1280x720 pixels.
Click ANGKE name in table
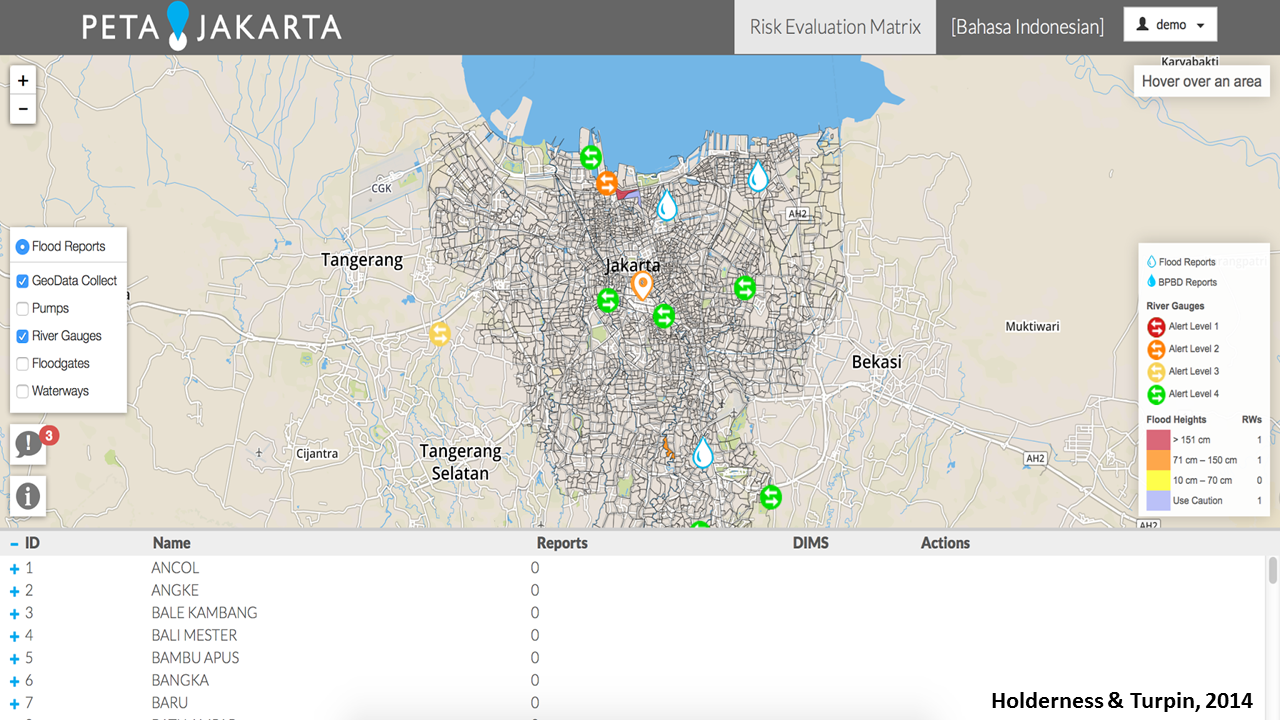click(175, 590)
